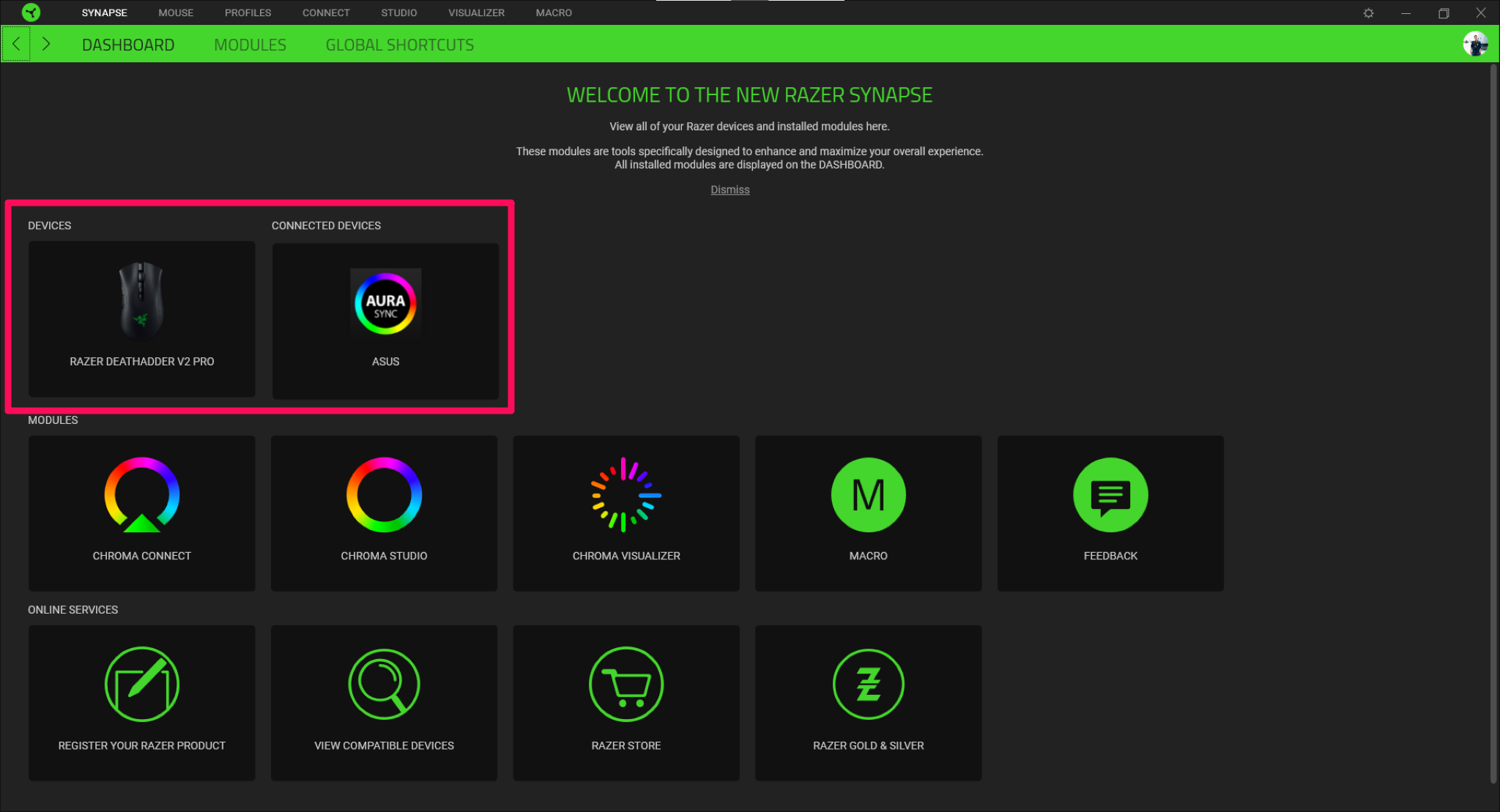Switch to the MOUSE tab
Viewport: 1500px width, 812px height.
pos(175,12)
